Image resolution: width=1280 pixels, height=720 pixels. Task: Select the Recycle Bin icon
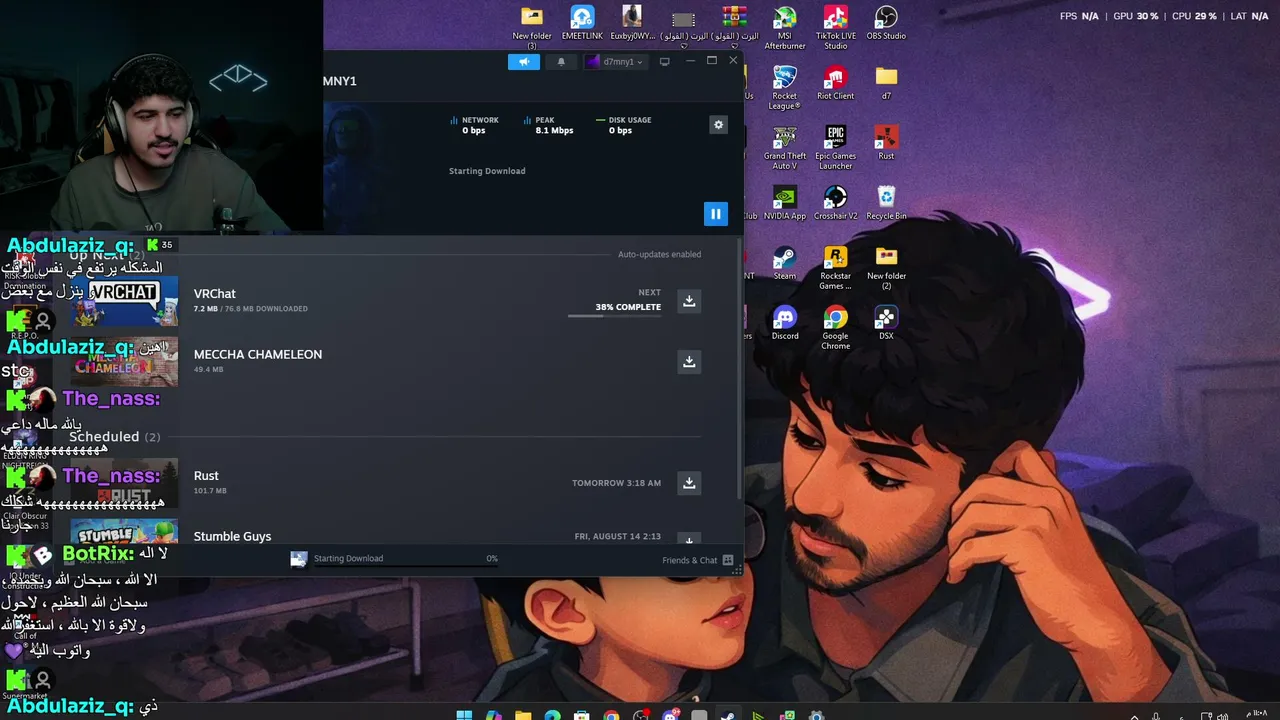[x=886, y=203]
